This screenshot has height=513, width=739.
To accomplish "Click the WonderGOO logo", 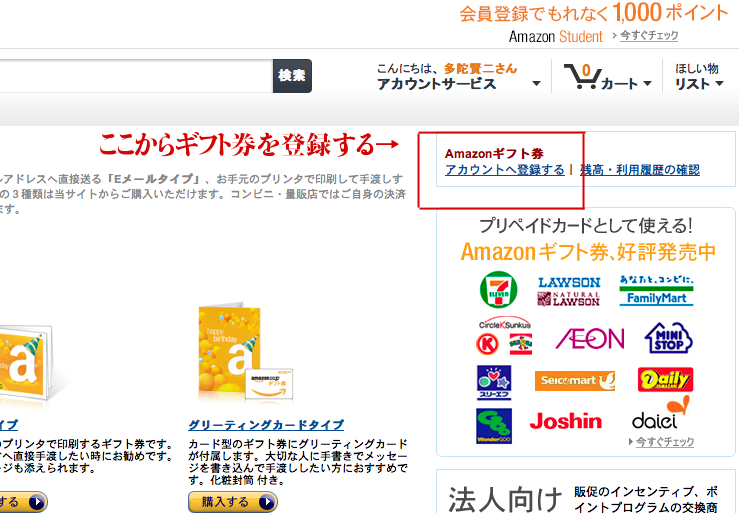I will [493, 426].
